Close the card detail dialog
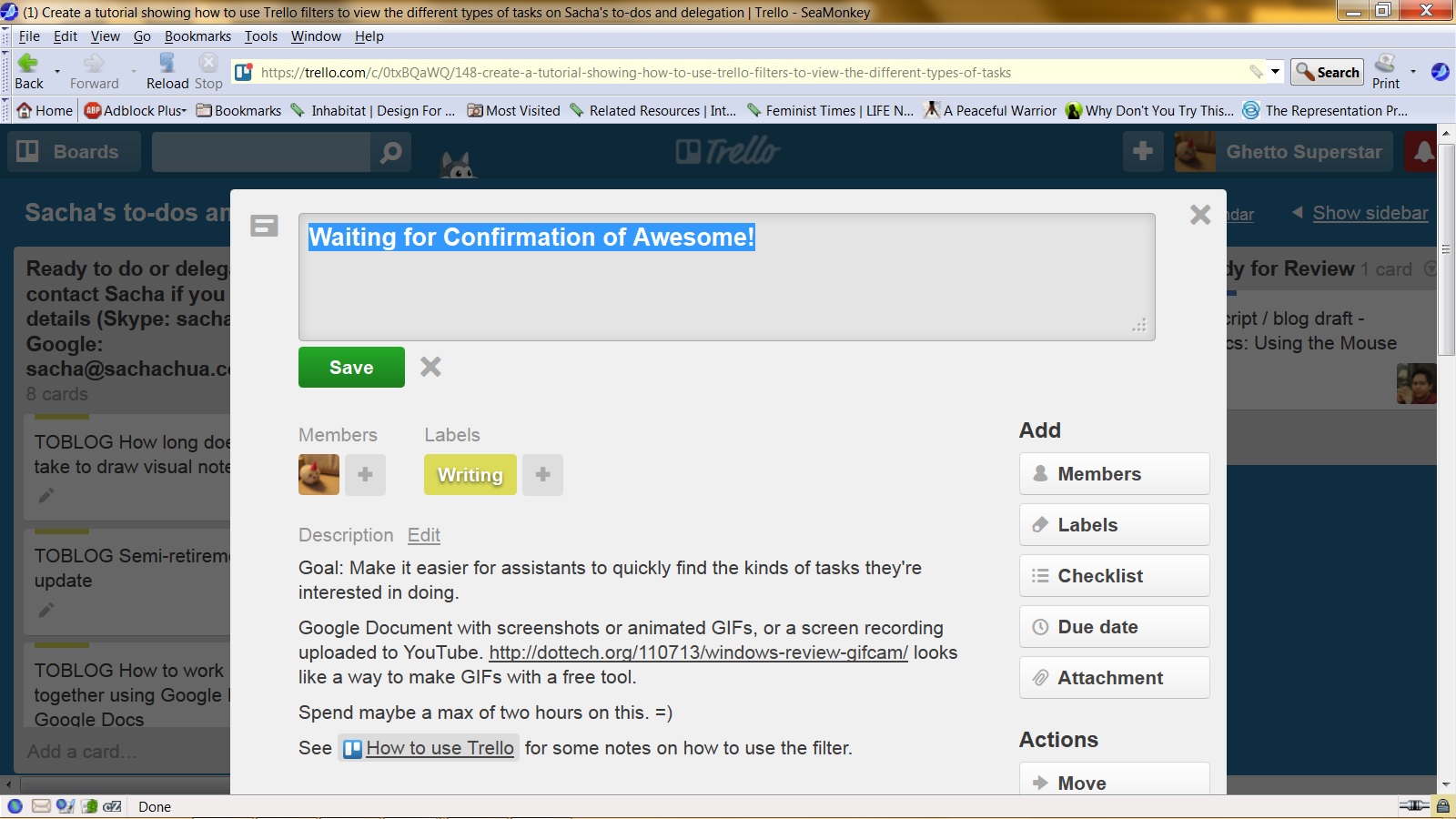Image resolution: width=1456 pixels, height=819 pixels. 1200,215
